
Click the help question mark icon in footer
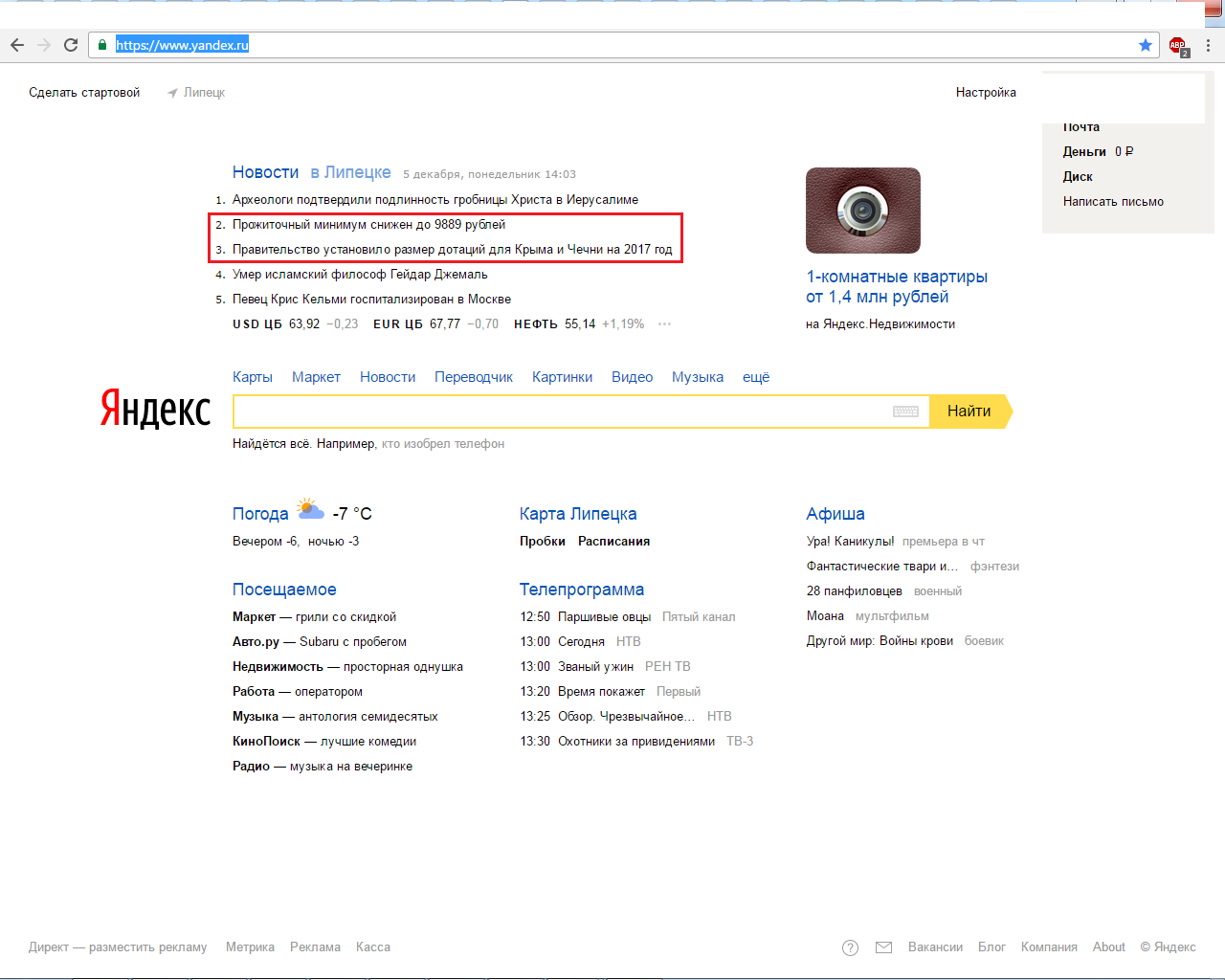pyautogui.click(x=850, y=947)
